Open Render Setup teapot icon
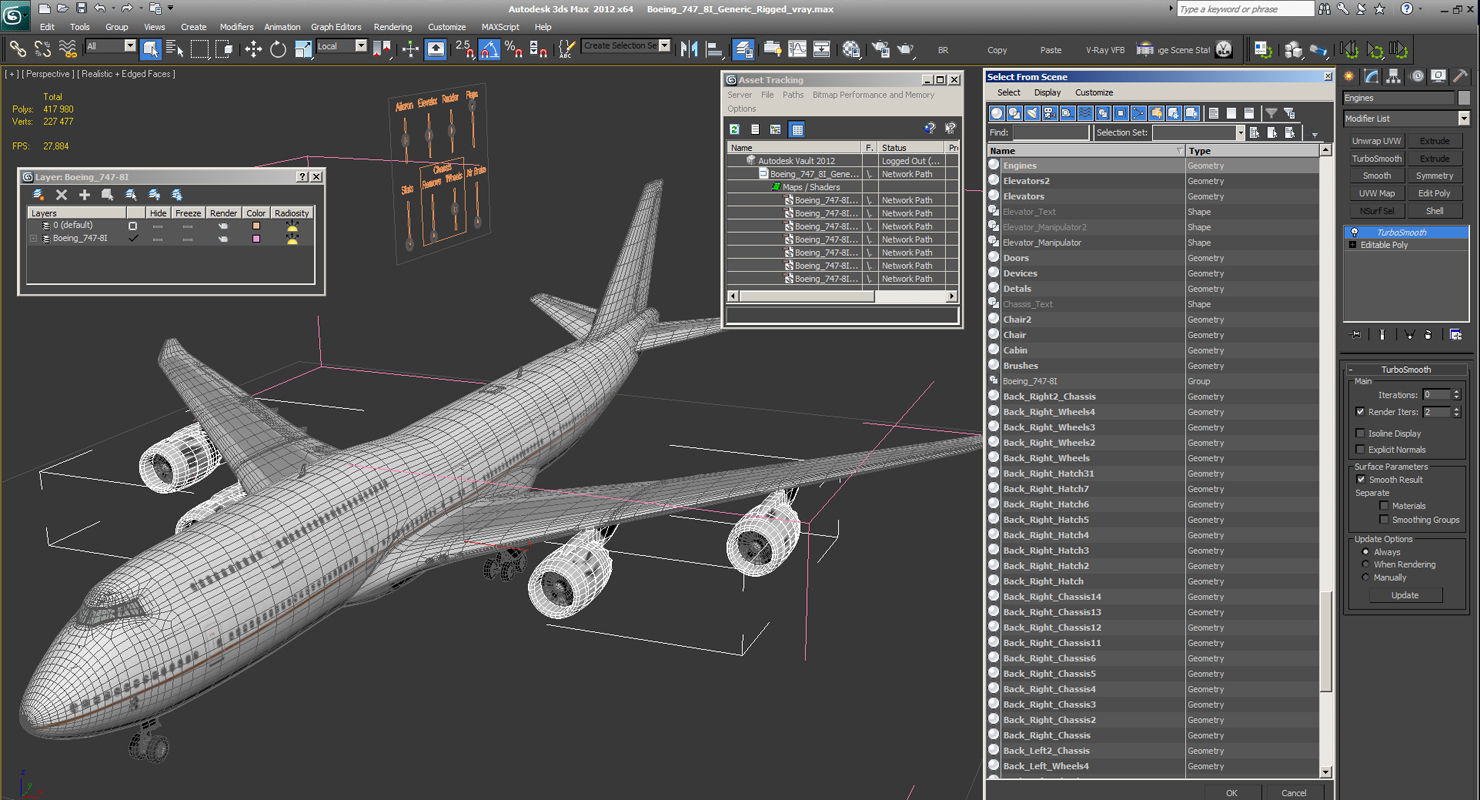 click(880, 48)
